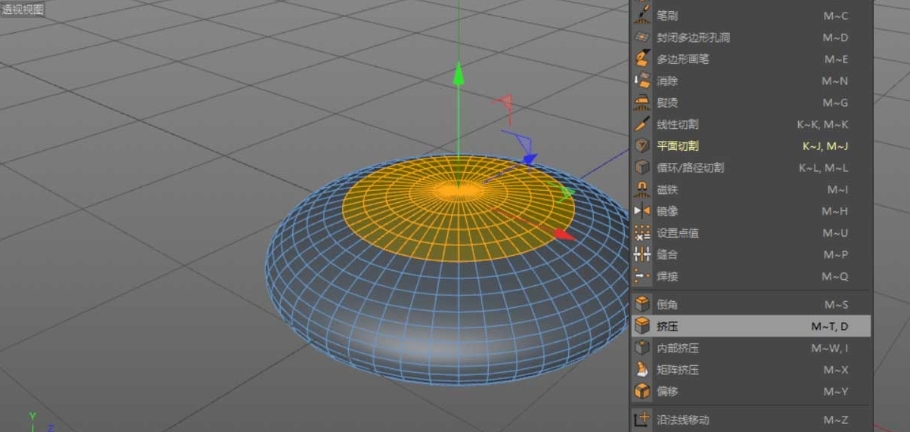Click the Bevel (倒角) cube icon

(x=642, y=303)
